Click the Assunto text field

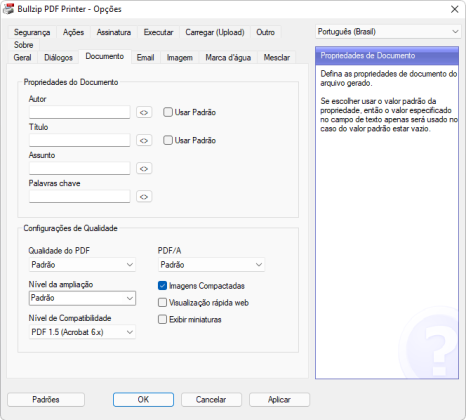tap(79, 168)
